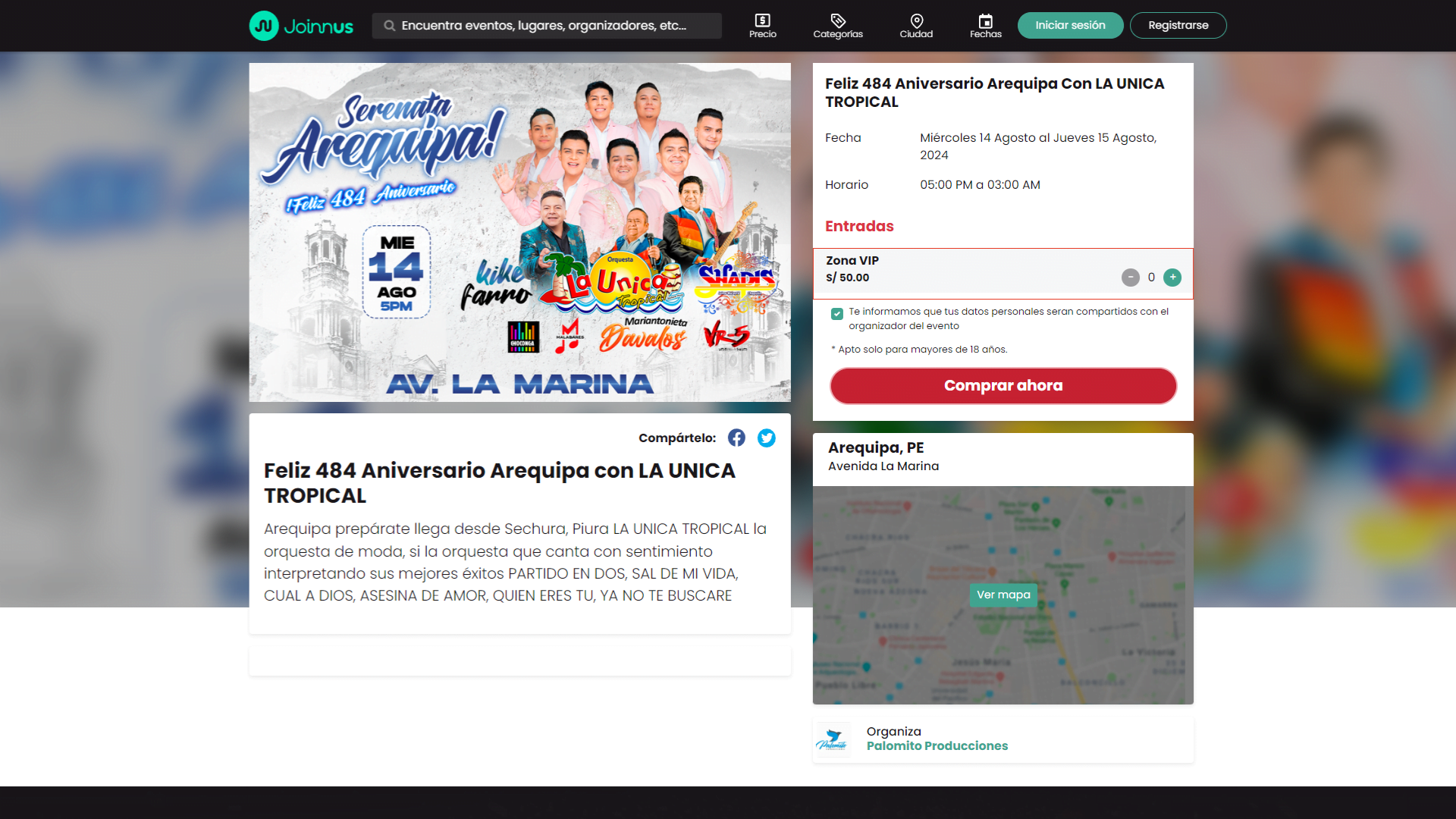Click the search magnifier icon
1456x819 pixels.
pyautogui.click(x=389, y=26)
